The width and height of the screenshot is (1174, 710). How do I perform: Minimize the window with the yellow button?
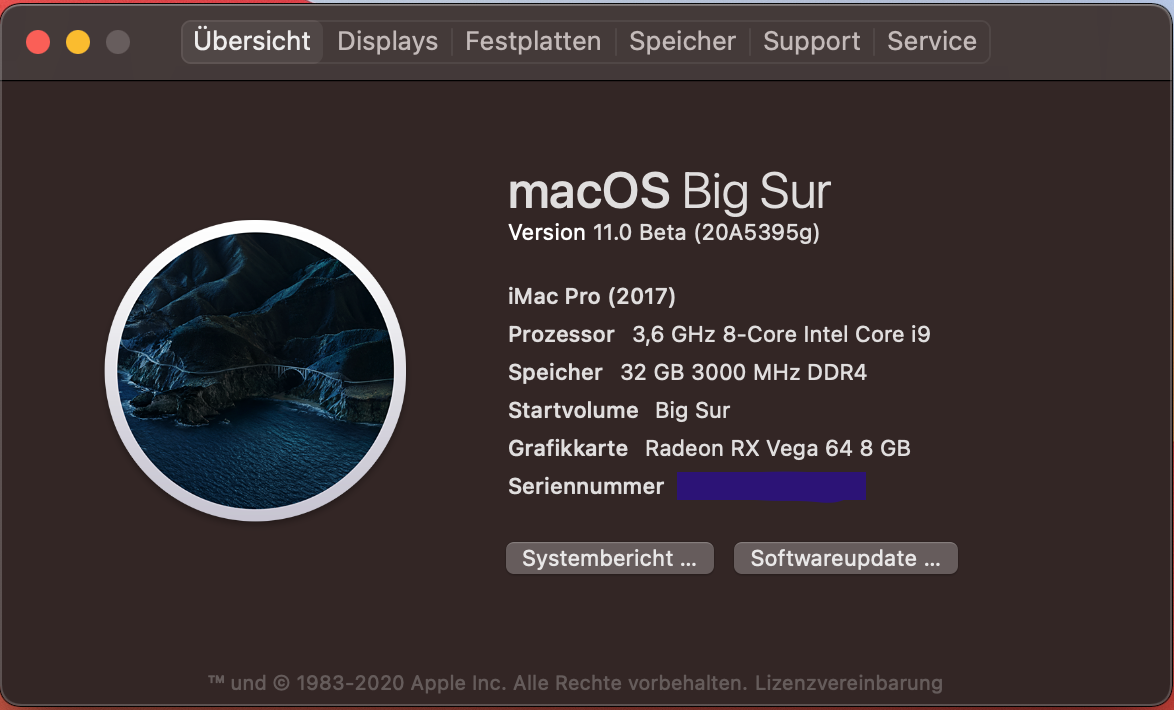point(78,42)
